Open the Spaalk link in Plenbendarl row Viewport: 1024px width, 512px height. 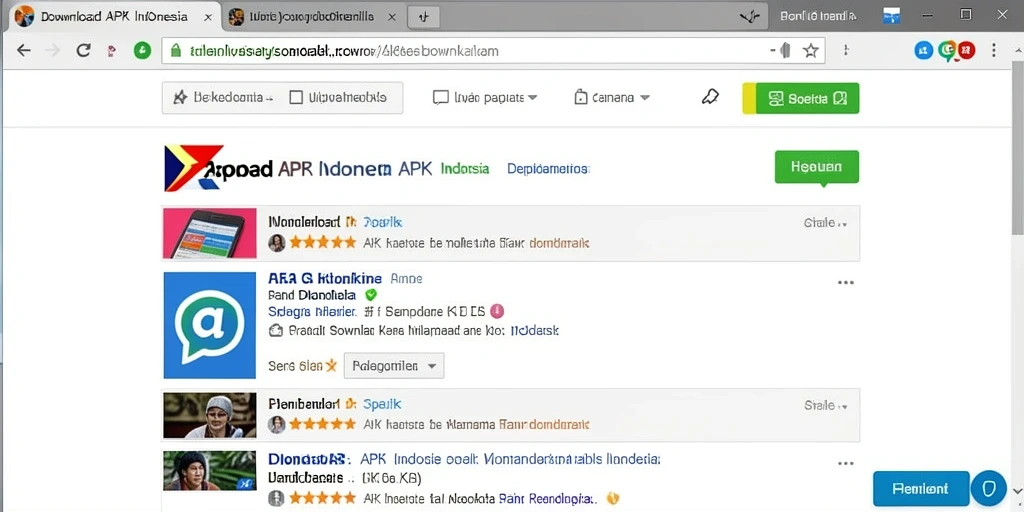pos(382,404)
